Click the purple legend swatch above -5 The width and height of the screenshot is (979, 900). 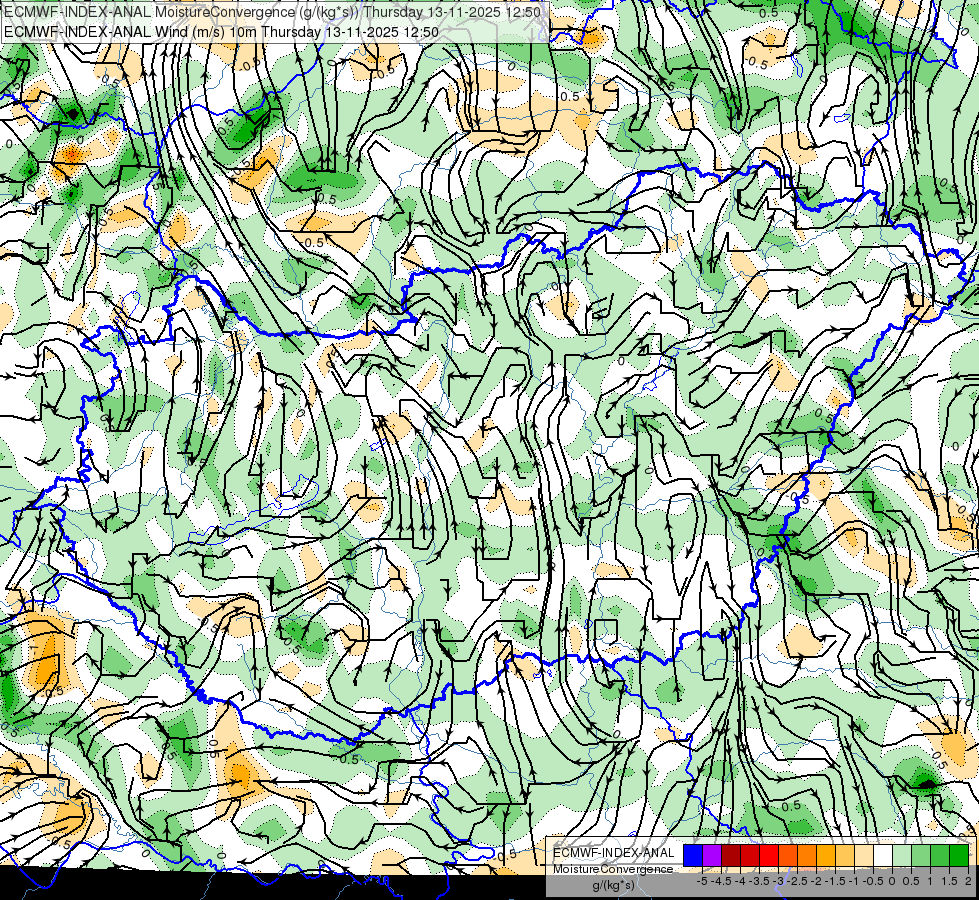tap(712, 855)
